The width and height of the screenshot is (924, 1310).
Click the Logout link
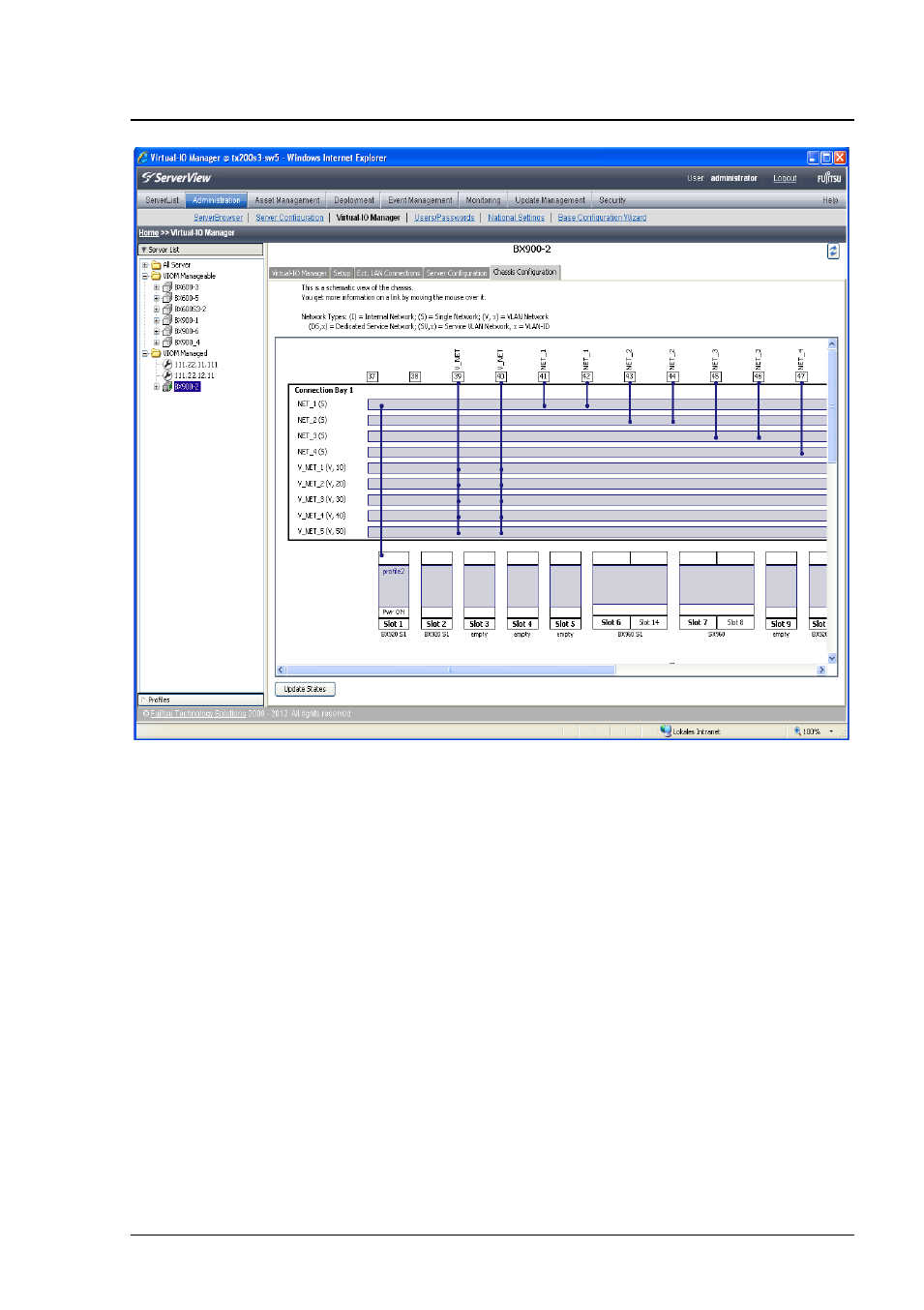coord(785,178)
